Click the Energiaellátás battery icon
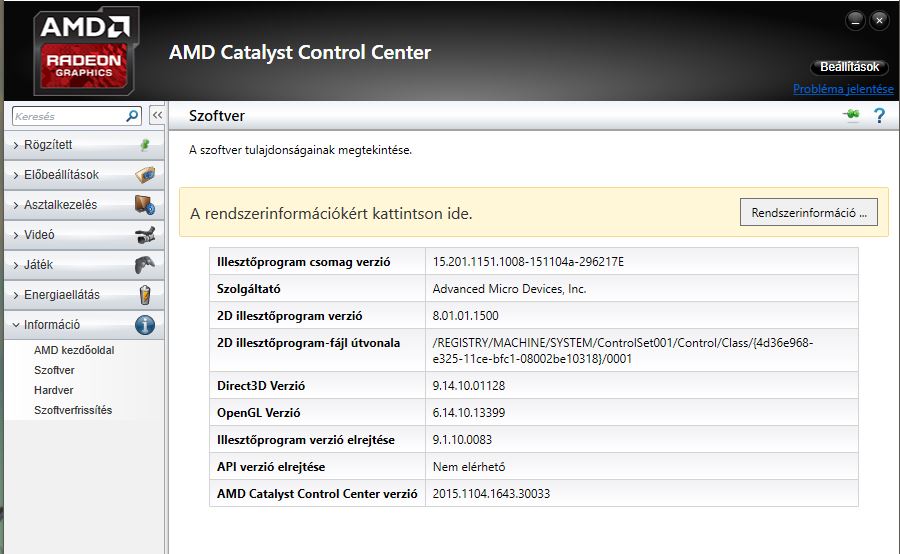 145,295
